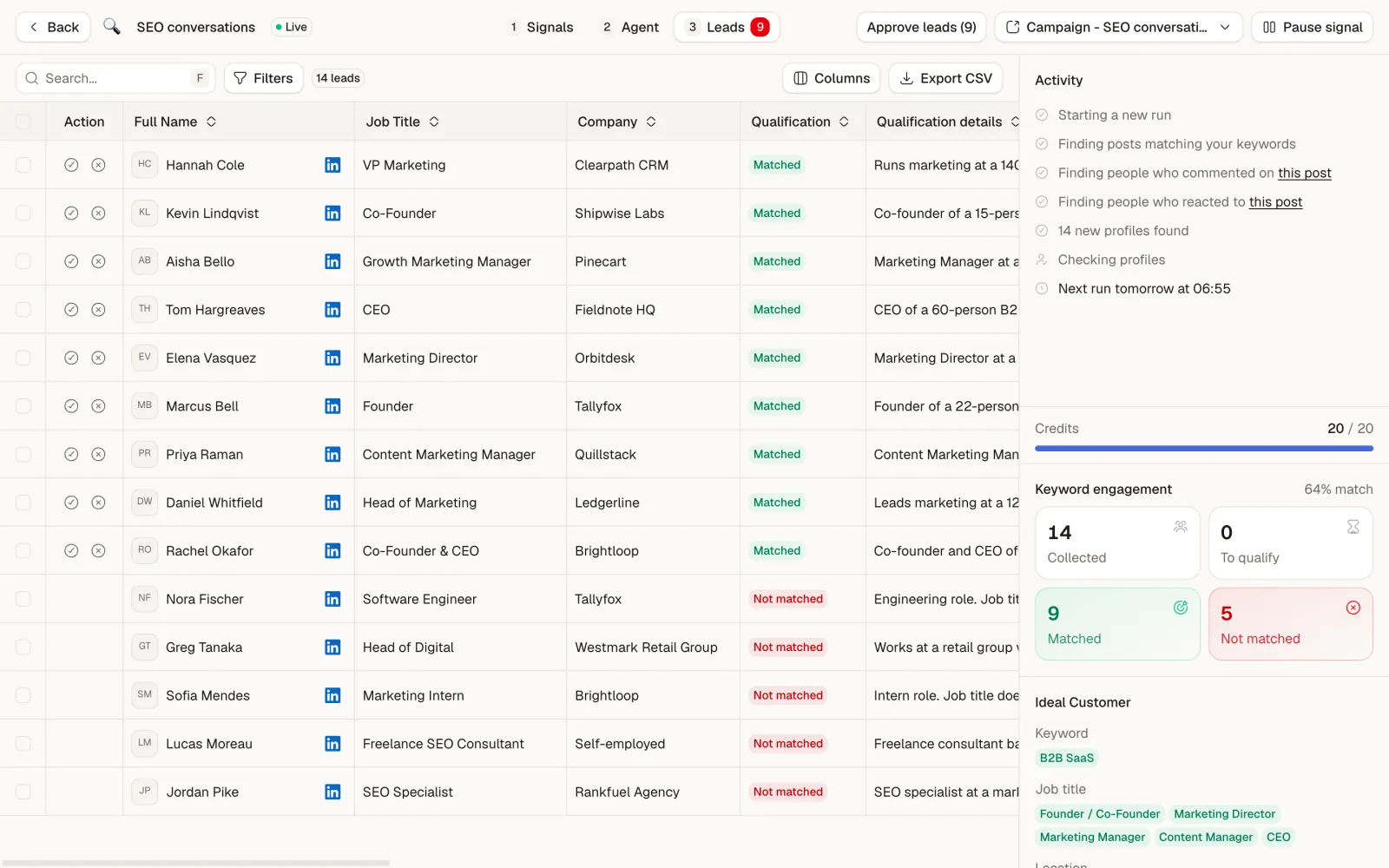Open Greg Tanaka's LinkedIn profile icon

click(x=332, y=648)
